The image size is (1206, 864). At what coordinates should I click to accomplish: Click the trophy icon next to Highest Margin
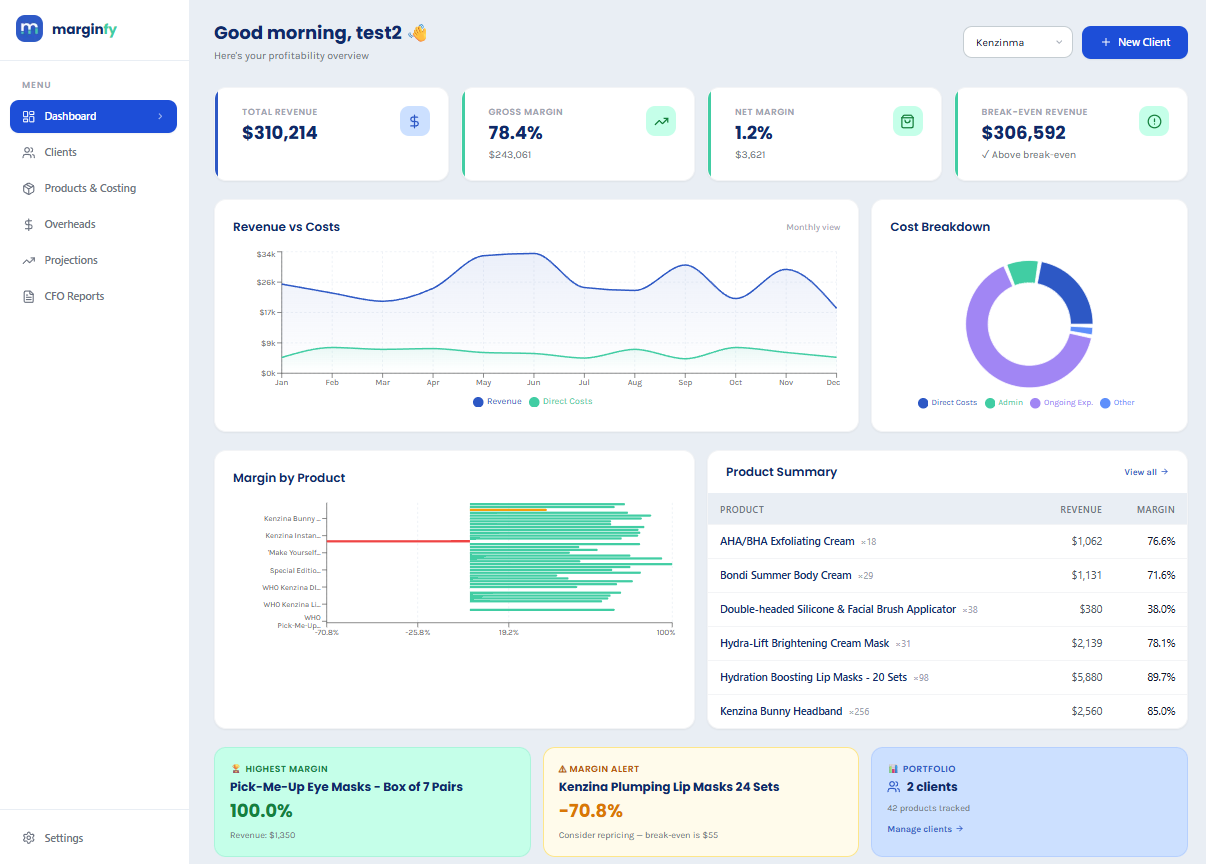[235, 769]
